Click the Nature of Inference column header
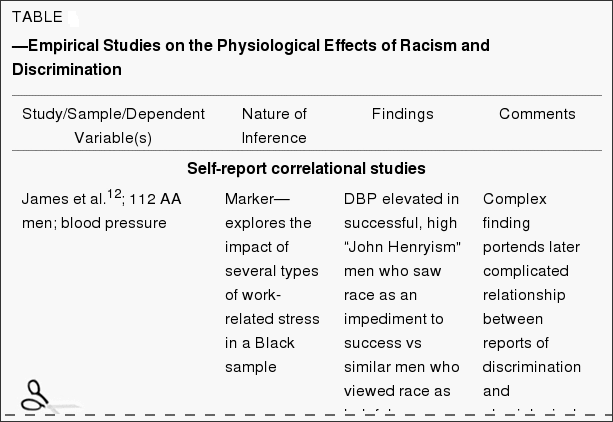The image size is (613, 422). (274, 126)
